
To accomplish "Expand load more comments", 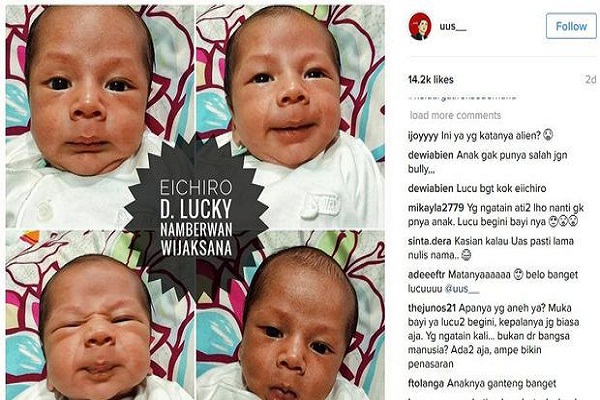I will (x=455, y=115).
